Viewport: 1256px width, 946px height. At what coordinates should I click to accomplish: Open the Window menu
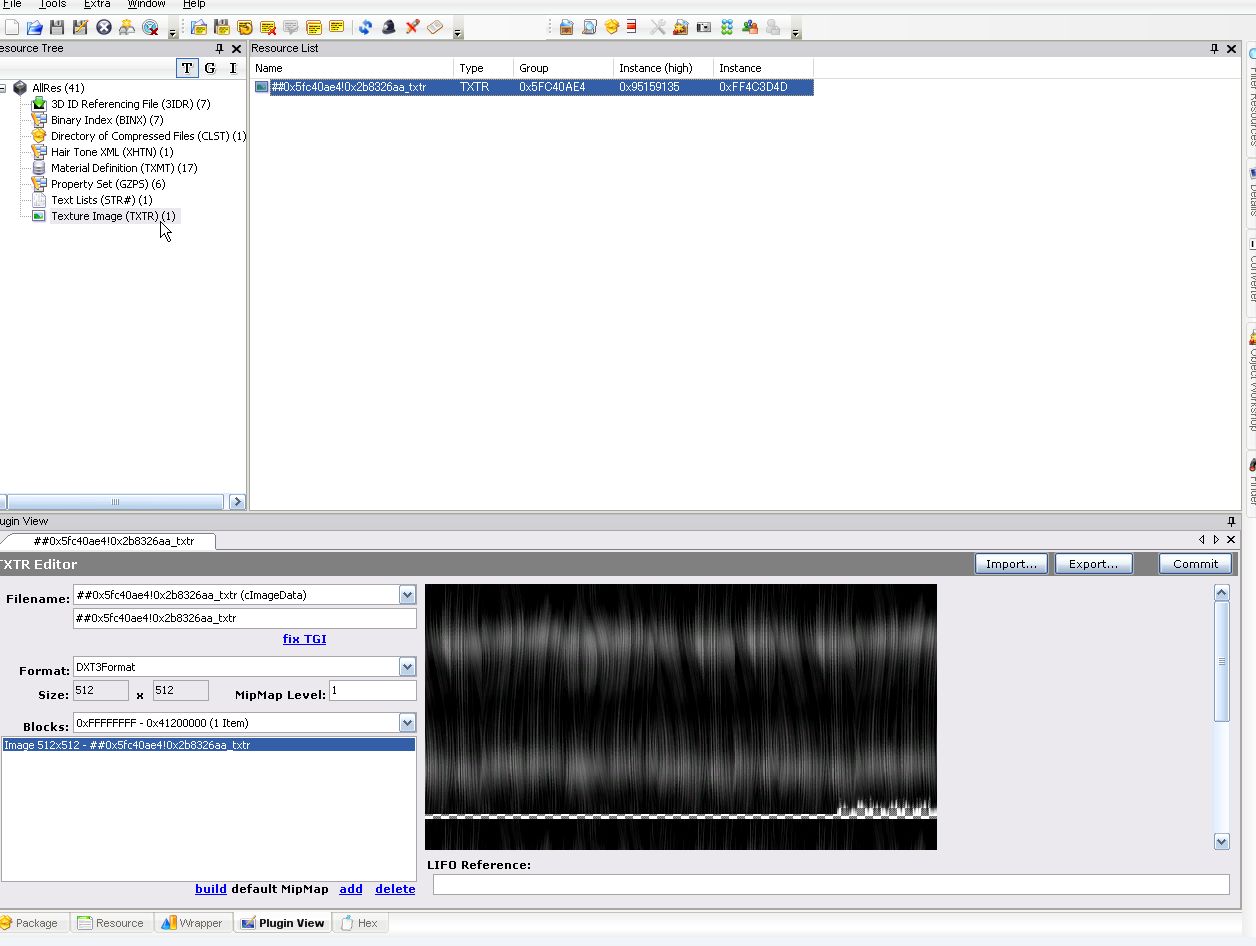point(146,5)
